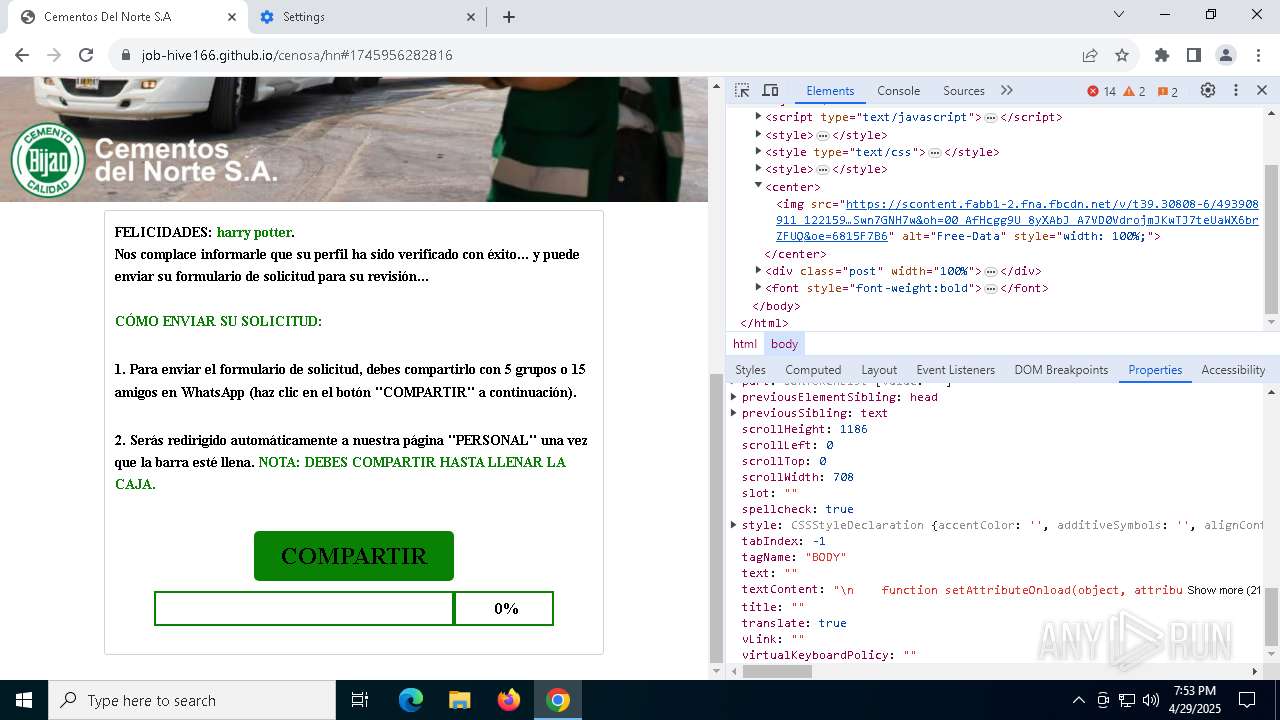Go back to the previous page
The width and height of the screenshot is (1280, 720).
click(22, 55)
